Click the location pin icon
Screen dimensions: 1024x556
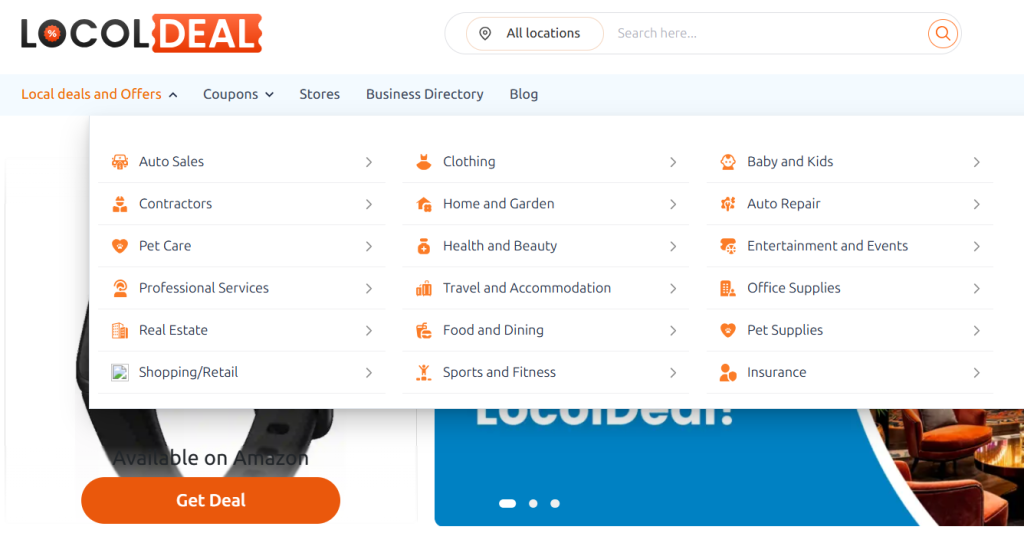pyautogui.click(x=485, y=33)
